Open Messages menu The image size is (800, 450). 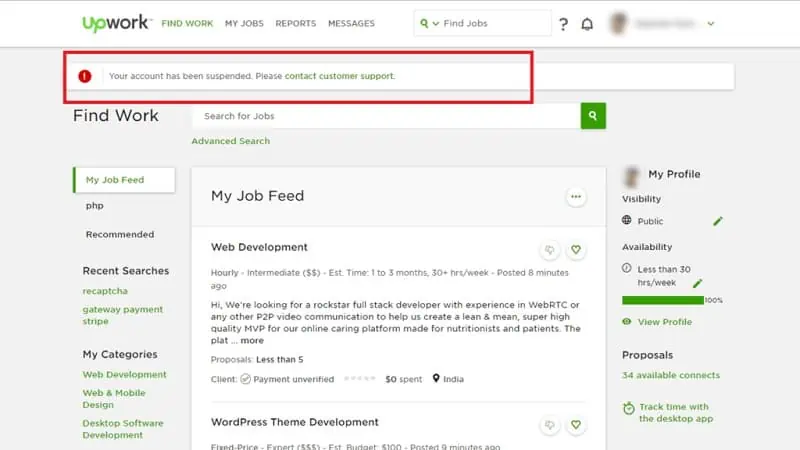[352, 23]
